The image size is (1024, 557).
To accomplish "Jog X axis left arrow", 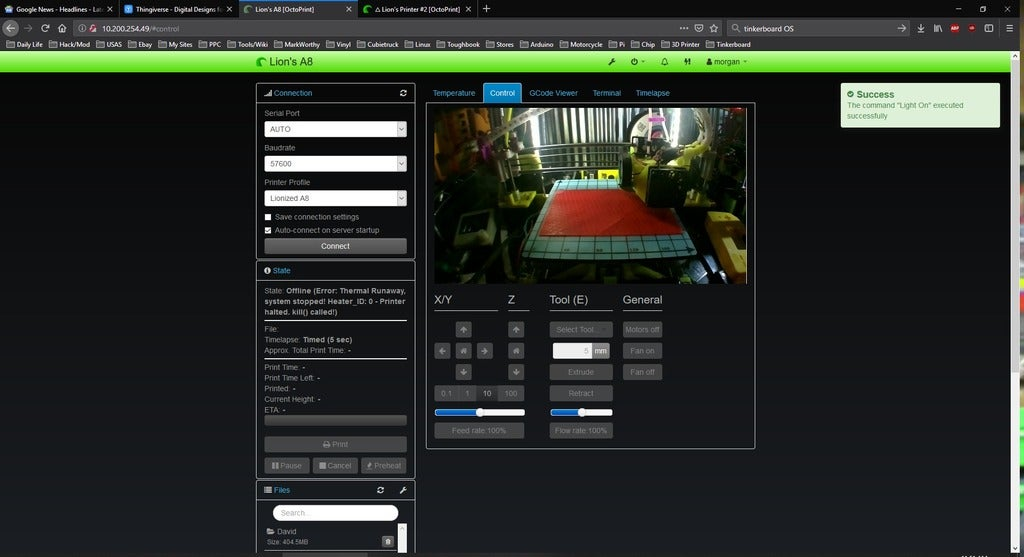I will 442,351.
